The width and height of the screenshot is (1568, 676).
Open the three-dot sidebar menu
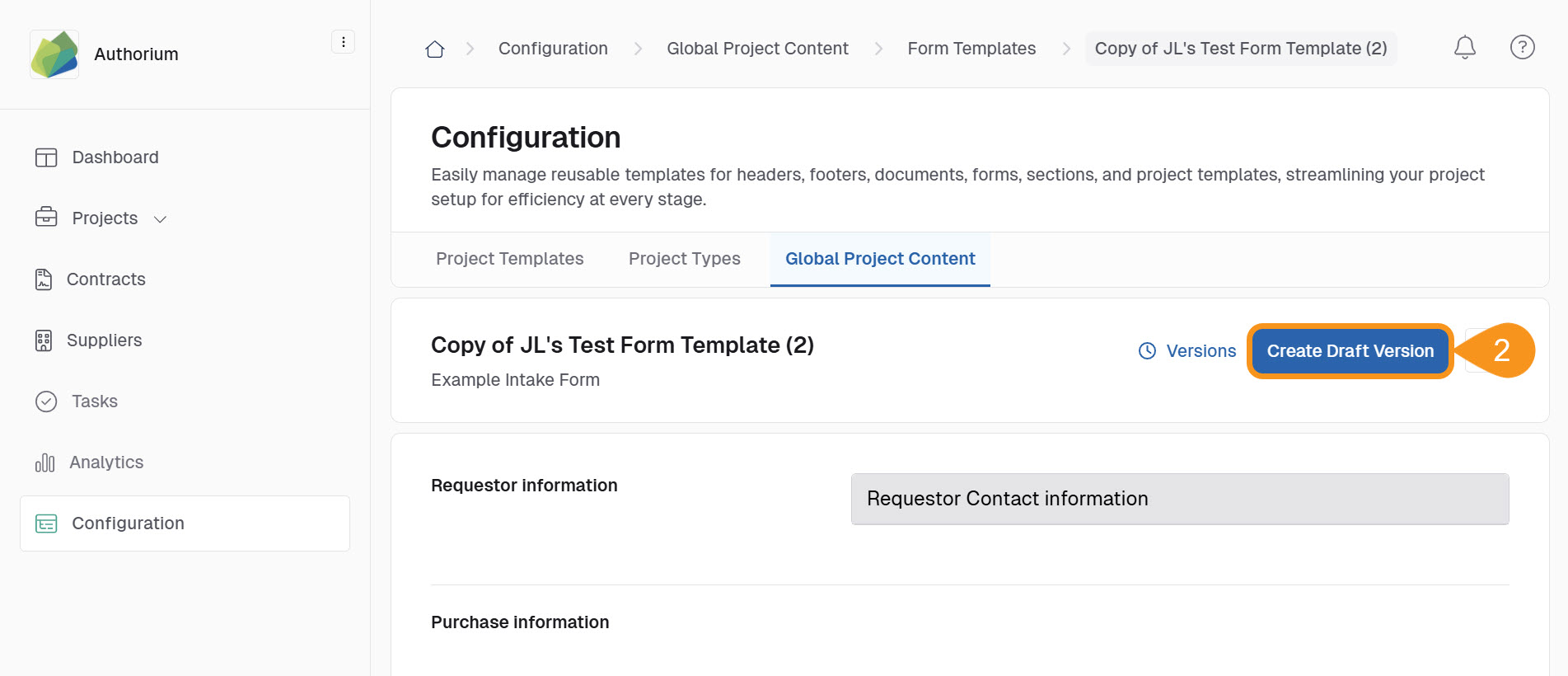click(343, 42)
